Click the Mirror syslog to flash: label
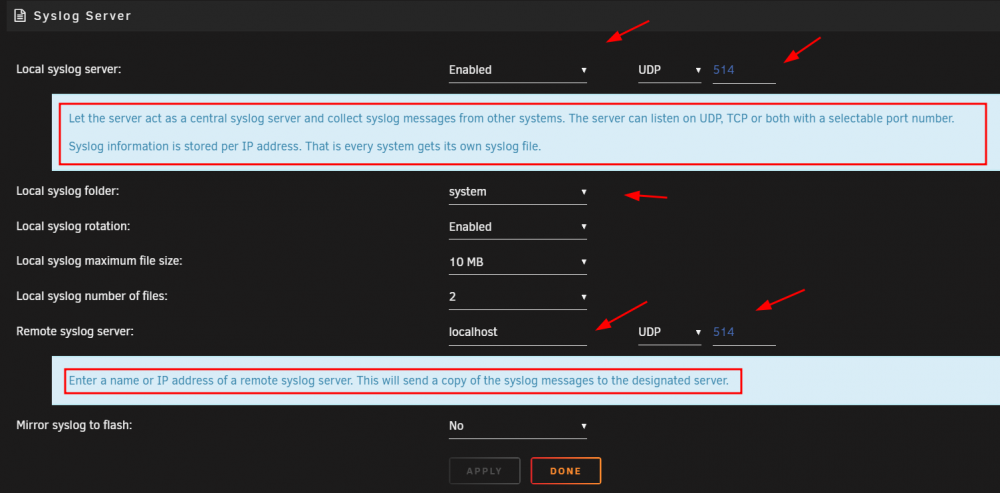This screenshot has height=493, width=1000. point(73,425)
